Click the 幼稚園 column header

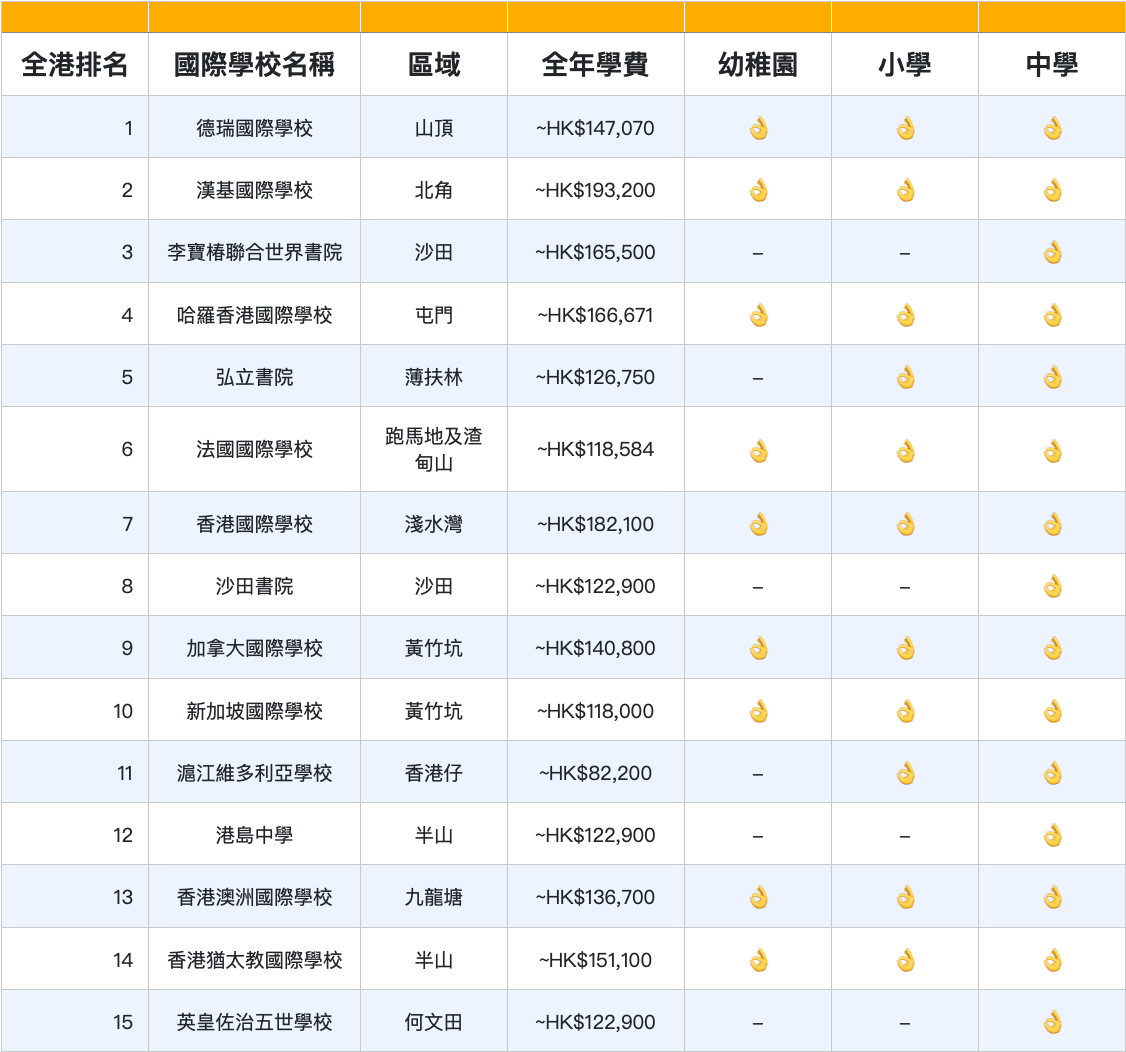coord(758,65)
